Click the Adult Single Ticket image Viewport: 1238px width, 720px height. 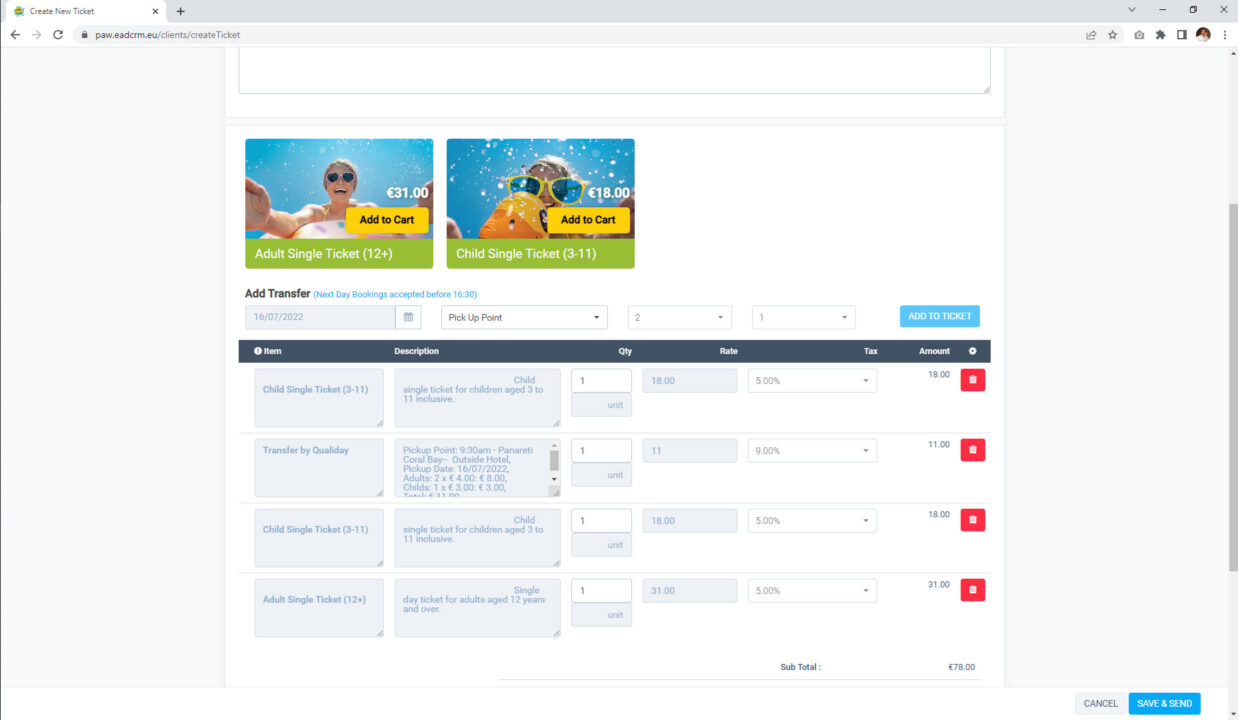(x=339, y=189)
